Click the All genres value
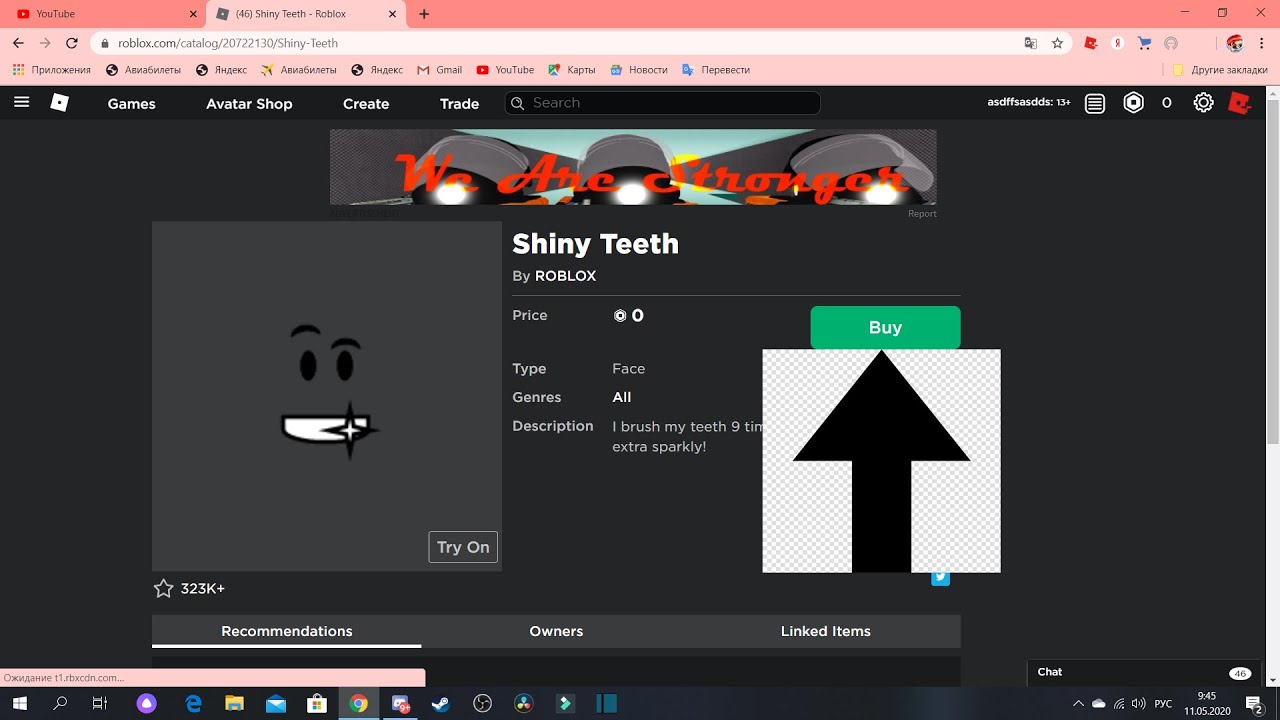Screen dimensions: 1280x720 click(x=622, y=397)
